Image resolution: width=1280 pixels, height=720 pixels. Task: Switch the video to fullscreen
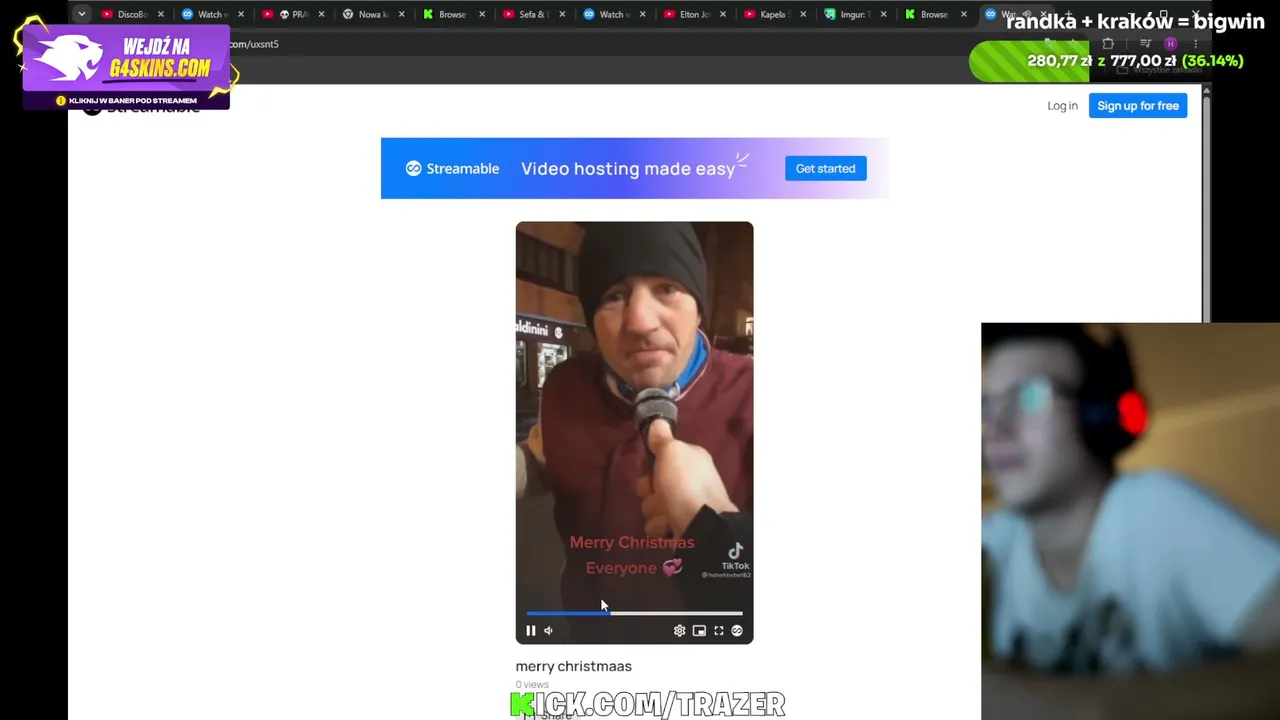coord(718,631)
